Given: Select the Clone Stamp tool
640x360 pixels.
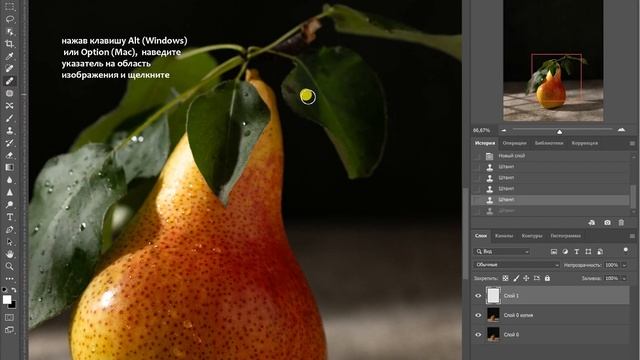Looking at the screenshot, I should [x=9, y=131].
